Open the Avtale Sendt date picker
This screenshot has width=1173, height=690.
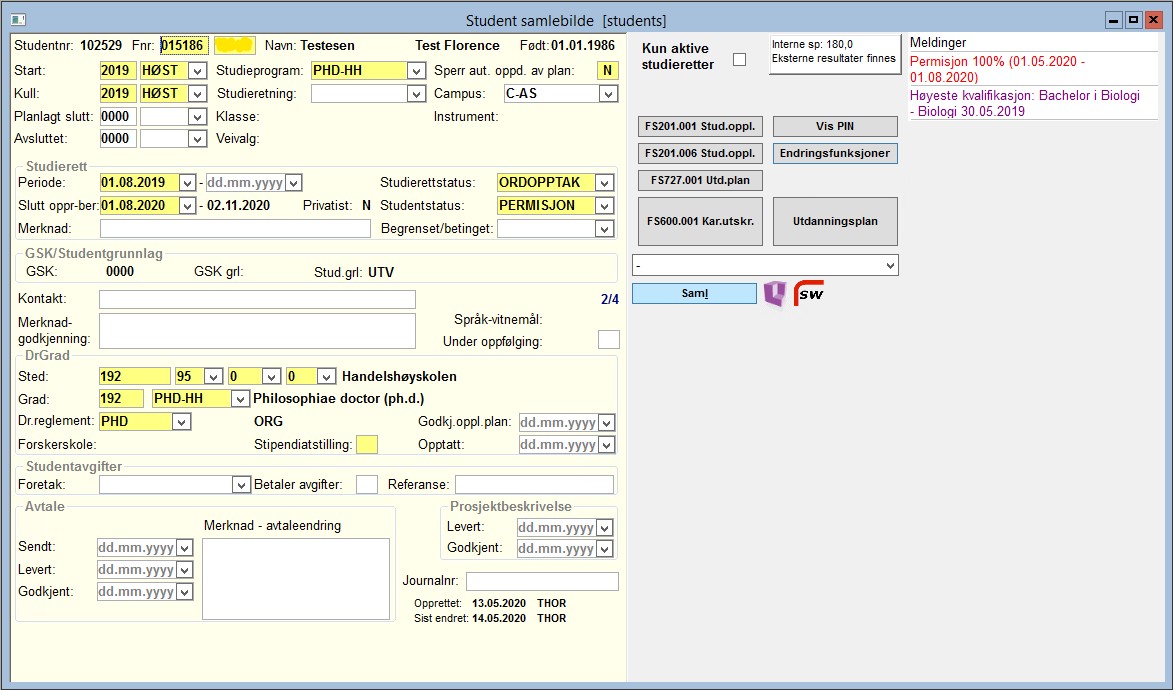[x=185, y=548]
